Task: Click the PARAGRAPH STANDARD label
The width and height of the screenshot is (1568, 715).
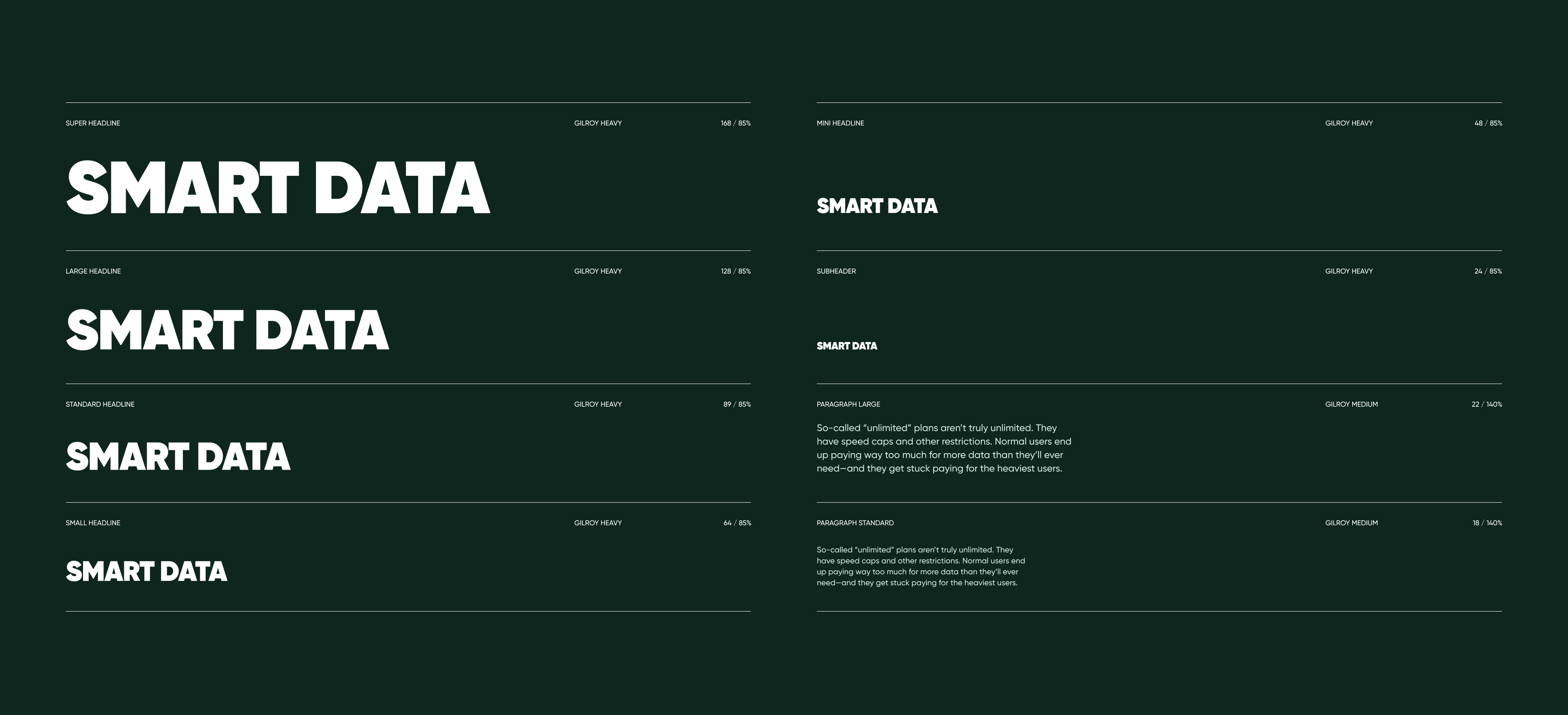Action: [855, 523]
